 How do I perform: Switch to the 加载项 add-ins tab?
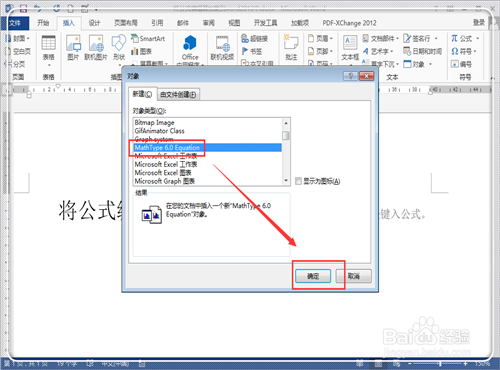[x=300, y=23]
